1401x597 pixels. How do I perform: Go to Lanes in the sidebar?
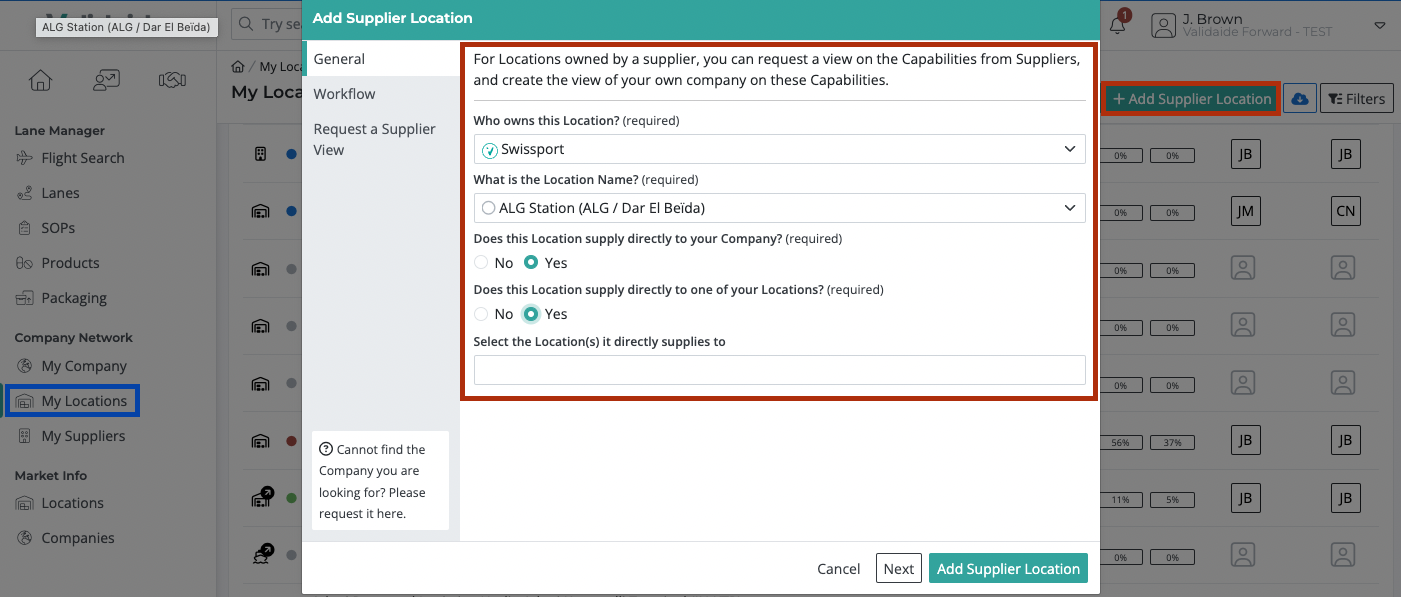[x=60, y=193]
